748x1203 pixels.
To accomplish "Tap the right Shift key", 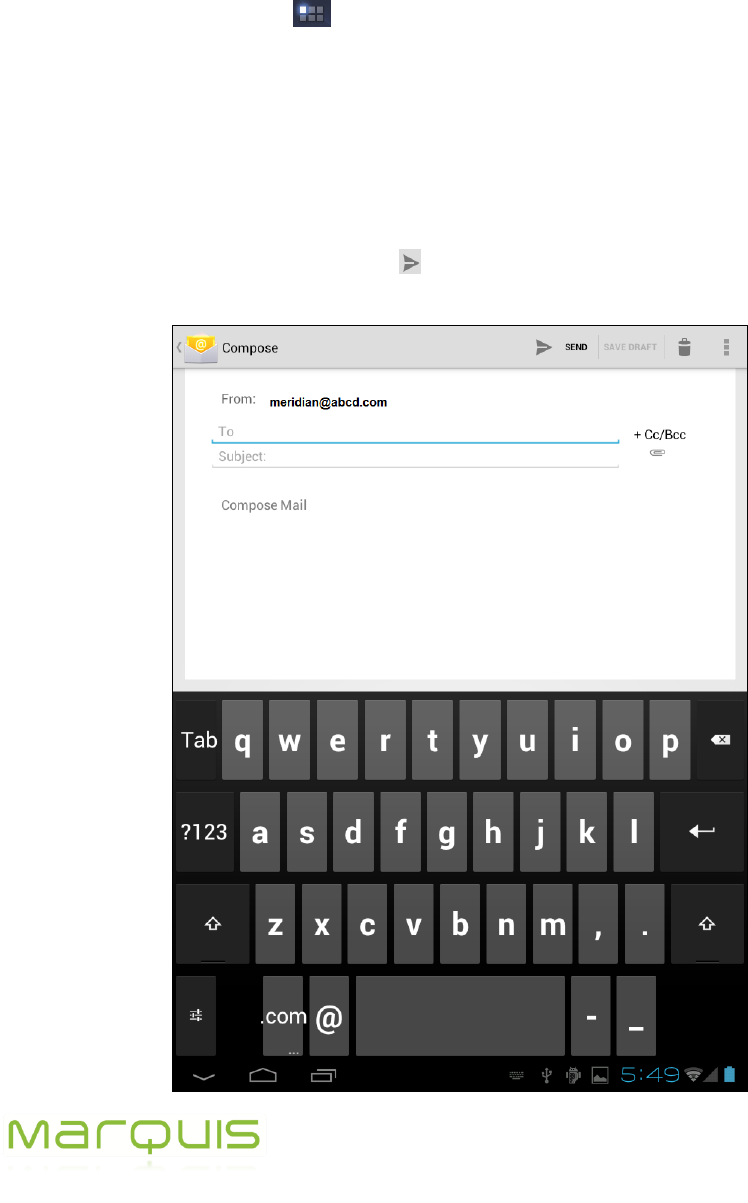I will click(708, 924).
